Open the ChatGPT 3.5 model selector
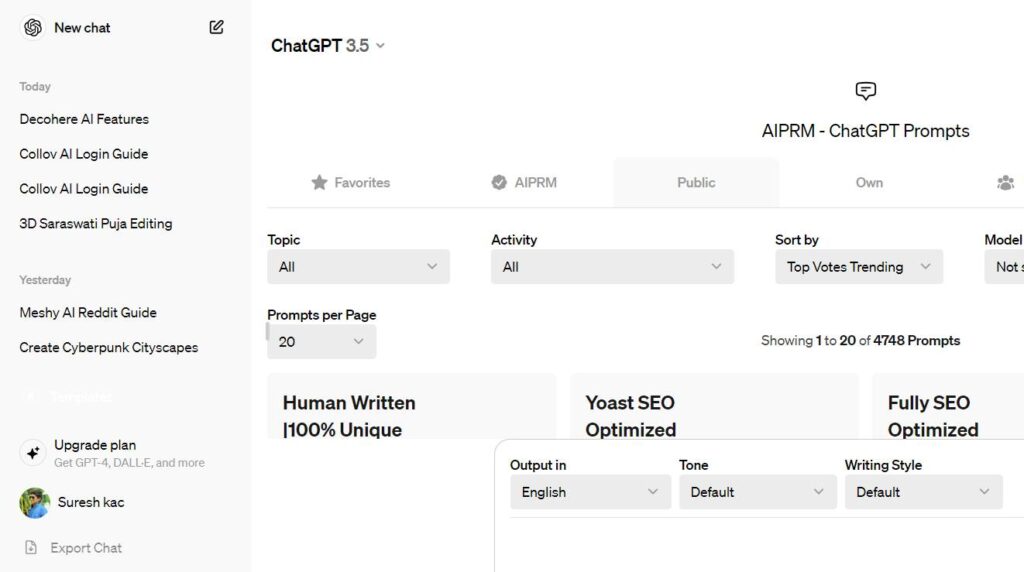The height and width of the screenshot is (572, 1024). click(327, 46)
